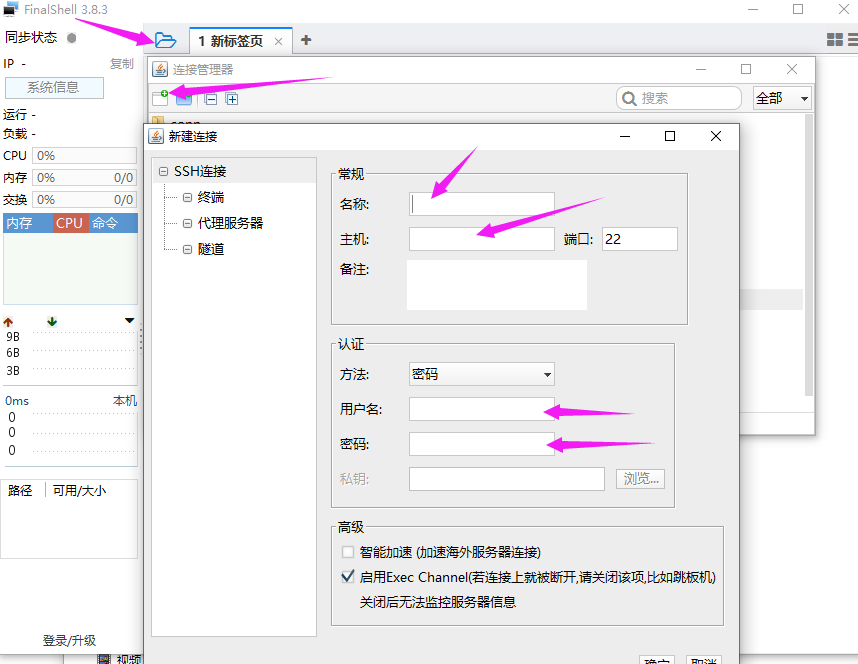Click the 密码 input field
Screen dimensions: 858x664
click(x=482, y=444)
